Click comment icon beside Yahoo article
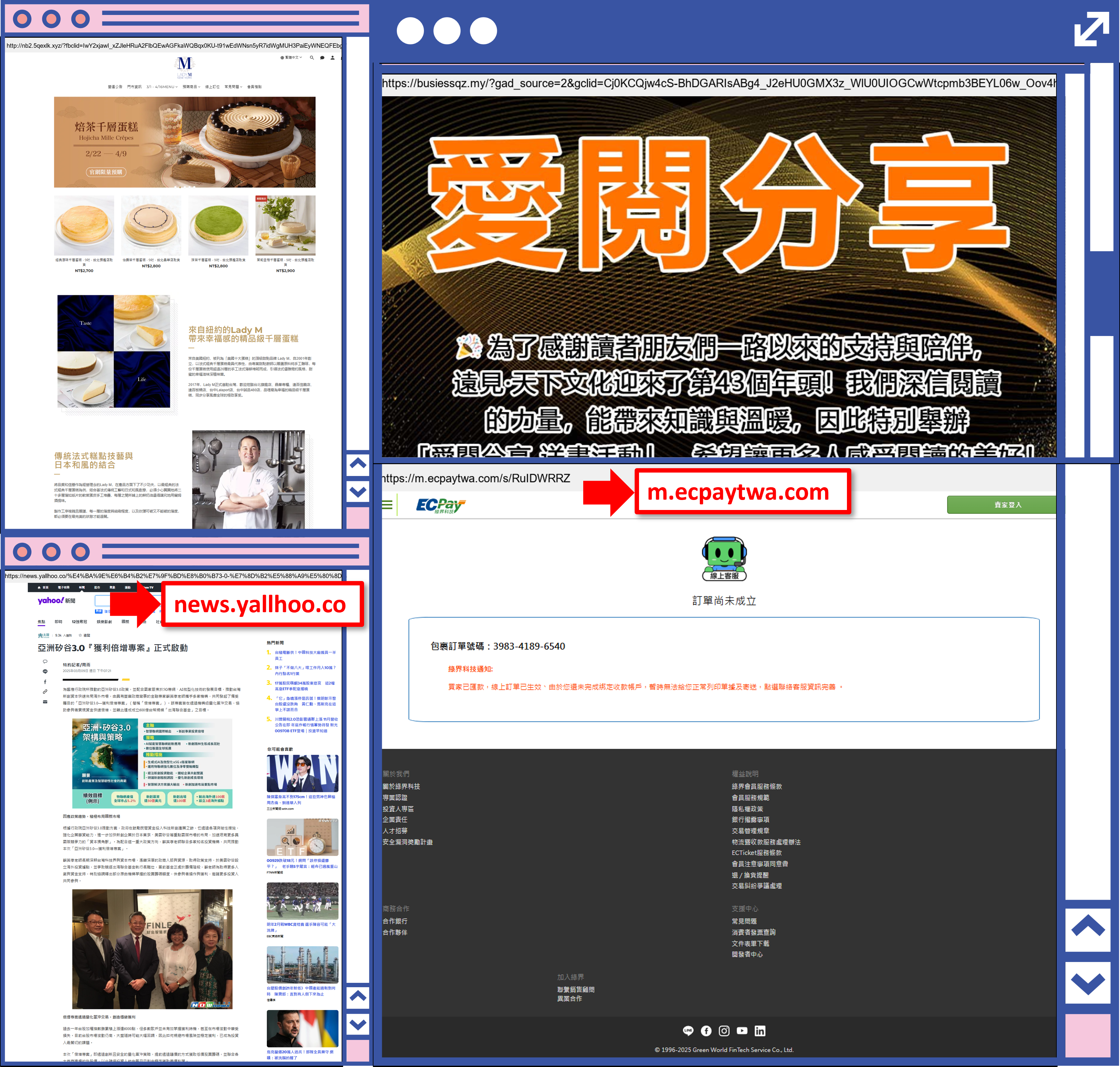The height and width of the screenshot is (1067, 1120). [45, 661]
